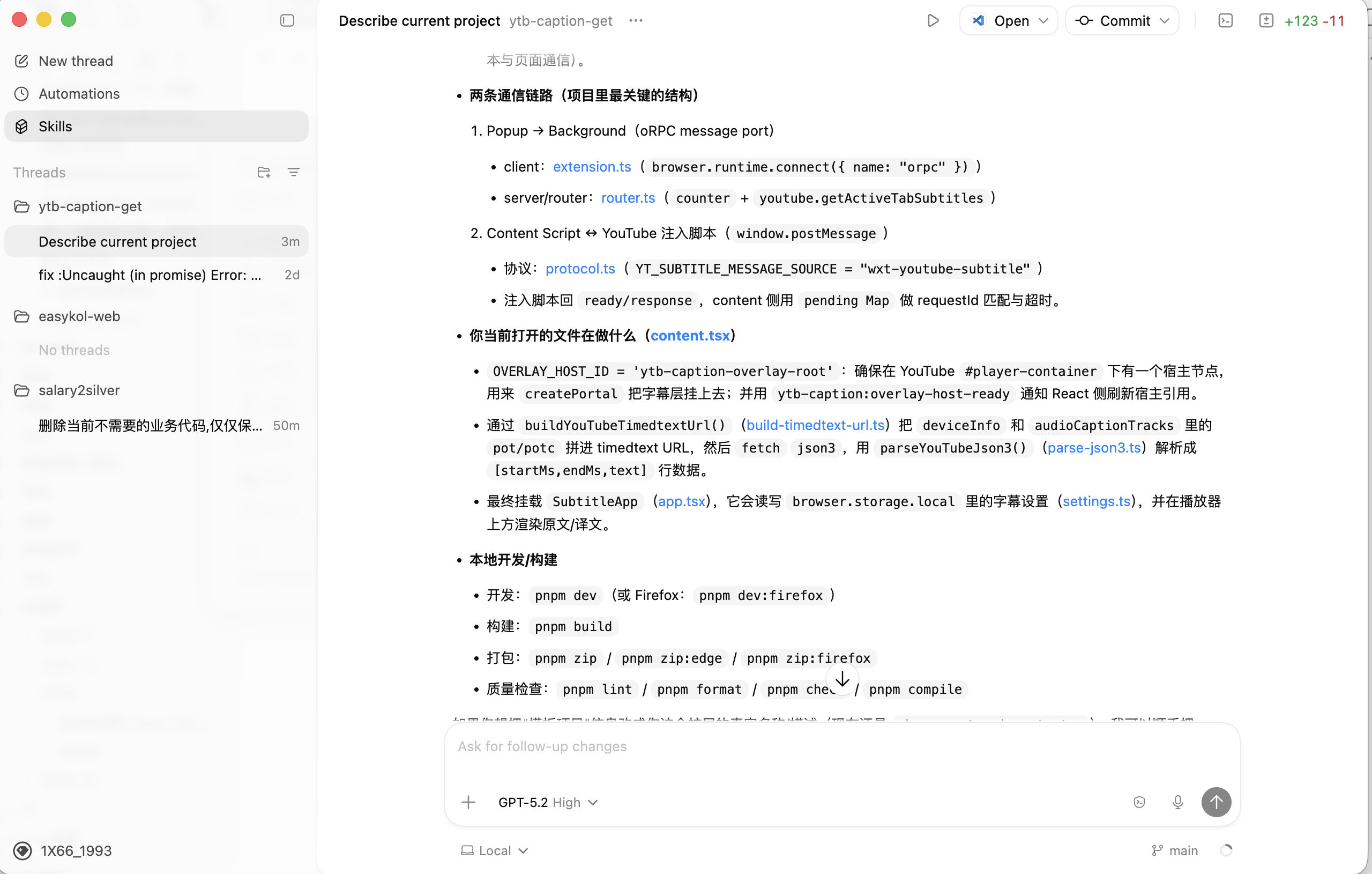Activate voice input with the microphone icon
This screenshot has width=1372, height=874.
pos(1177,802)
